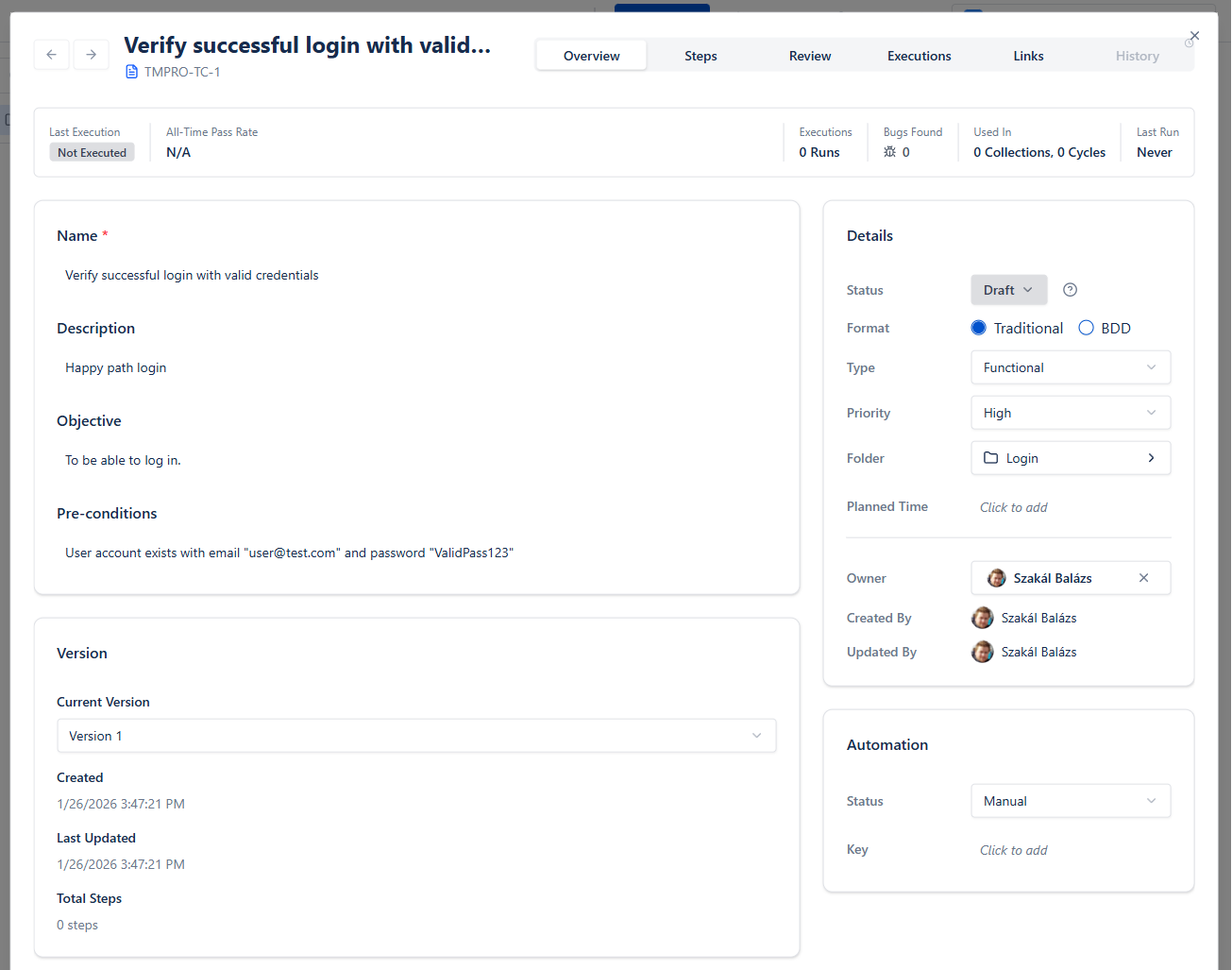Screen dimensions: 1232x970
Task: Open the Draft status dropdown
Action: [x=1008, y=289]
